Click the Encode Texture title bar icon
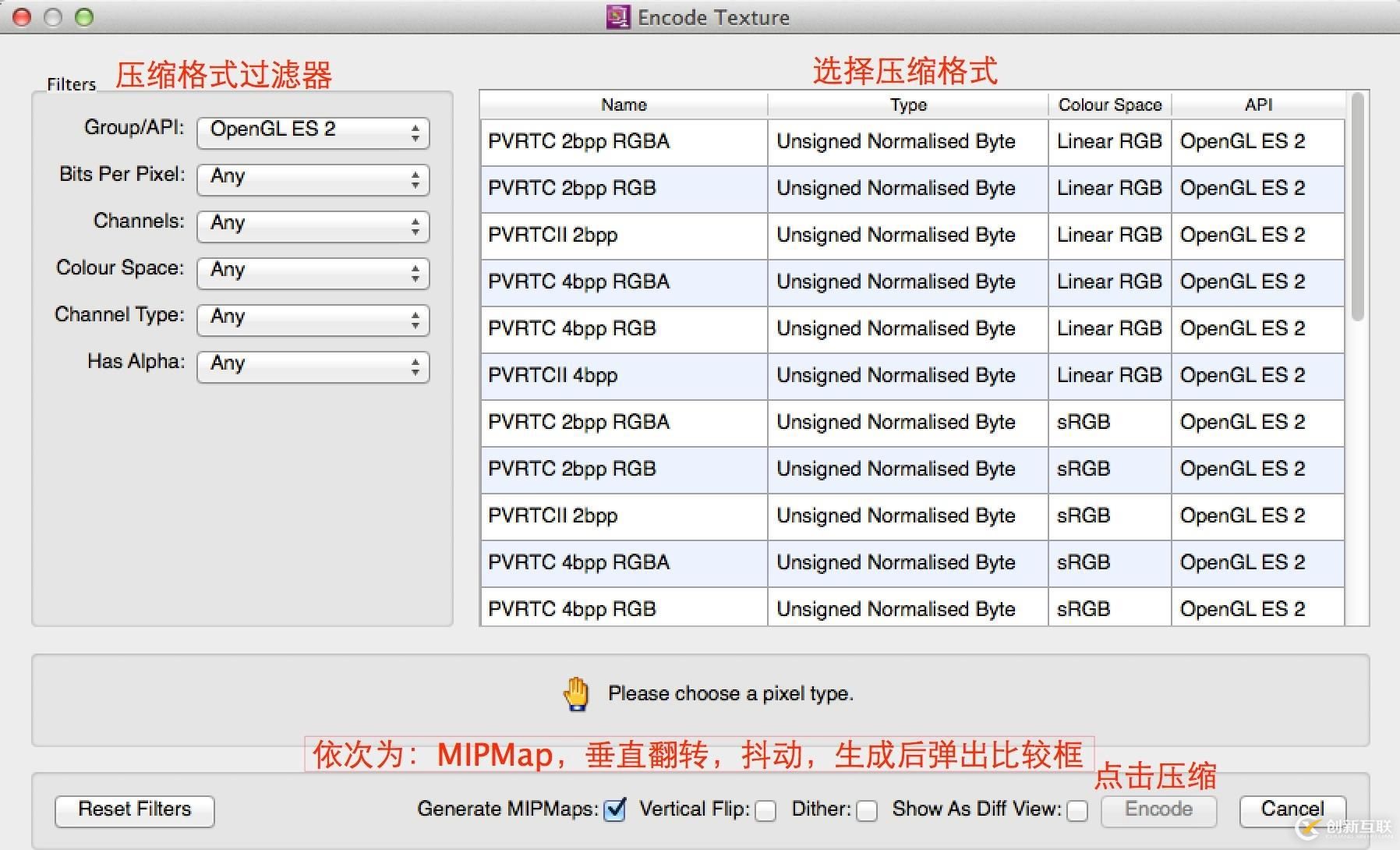This screenshot has width=1400, height=850. (x=618, y=17)
